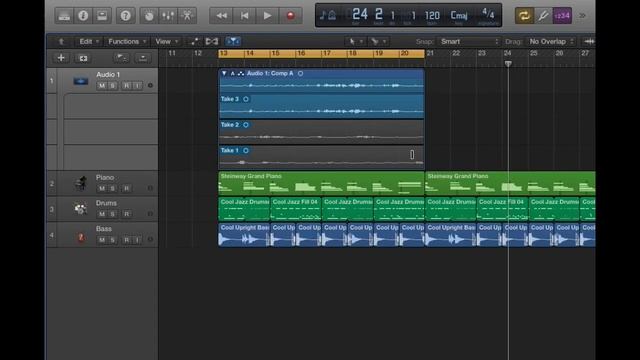
Task: Open the take folder A pop-up menu
Action: tap(233, 73)
